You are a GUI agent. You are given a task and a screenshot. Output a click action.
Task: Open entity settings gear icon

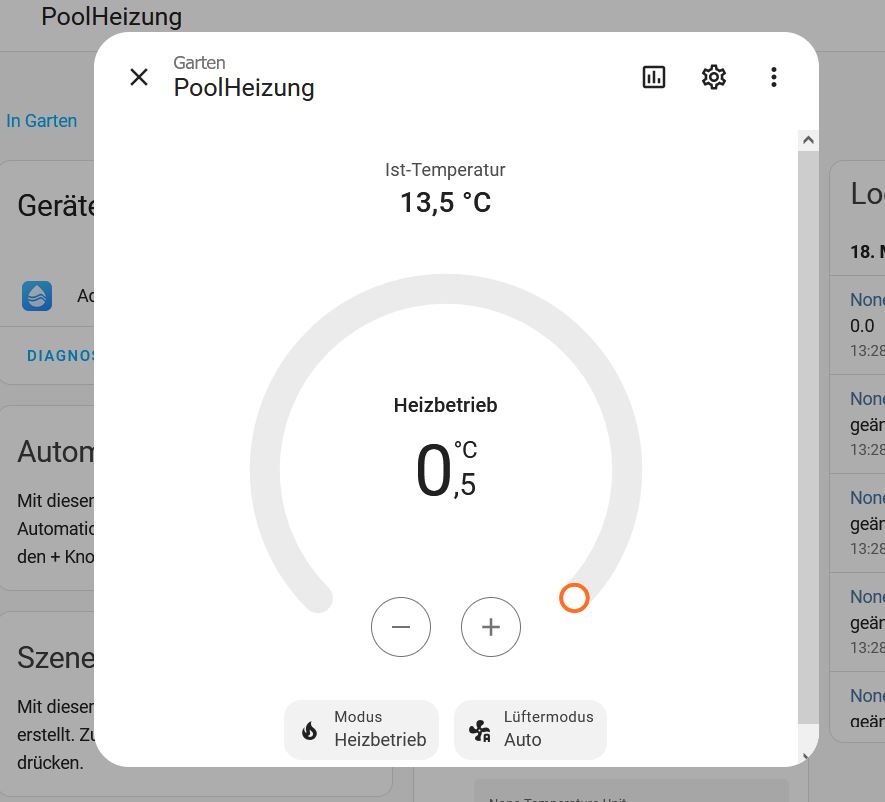point(713,77)
